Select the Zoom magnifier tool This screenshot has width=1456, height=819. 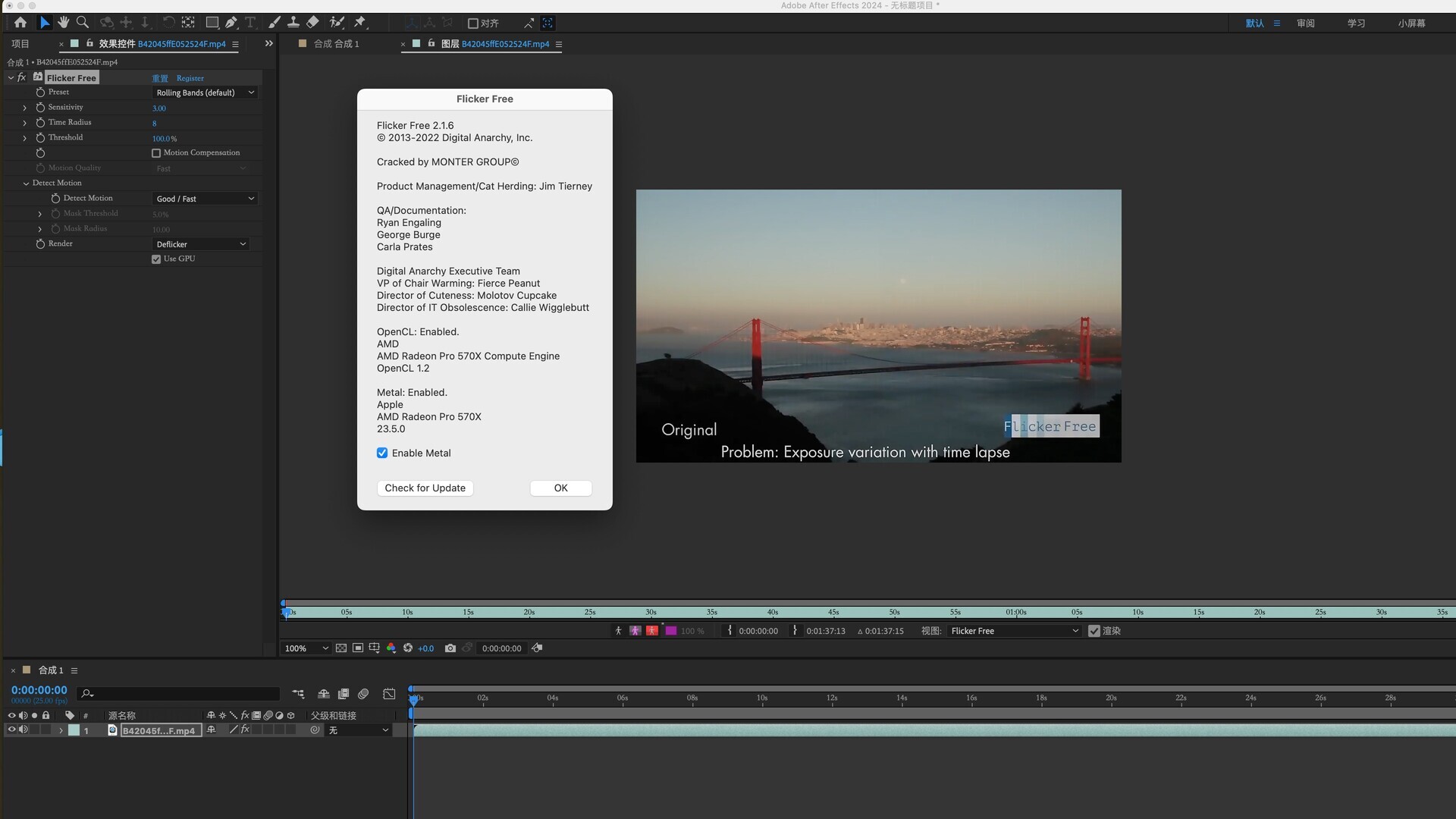[83, 23]
